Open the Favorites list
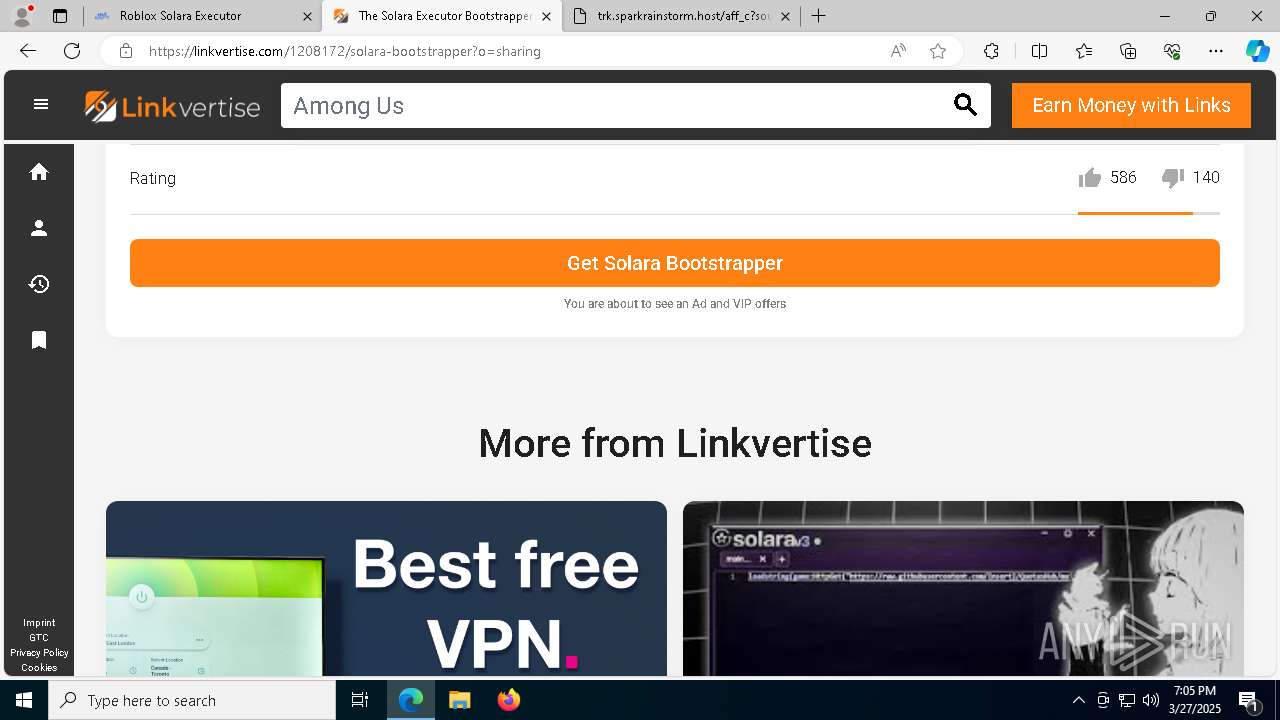Viewport: 1280px width, 720px height. point(1084,51)
